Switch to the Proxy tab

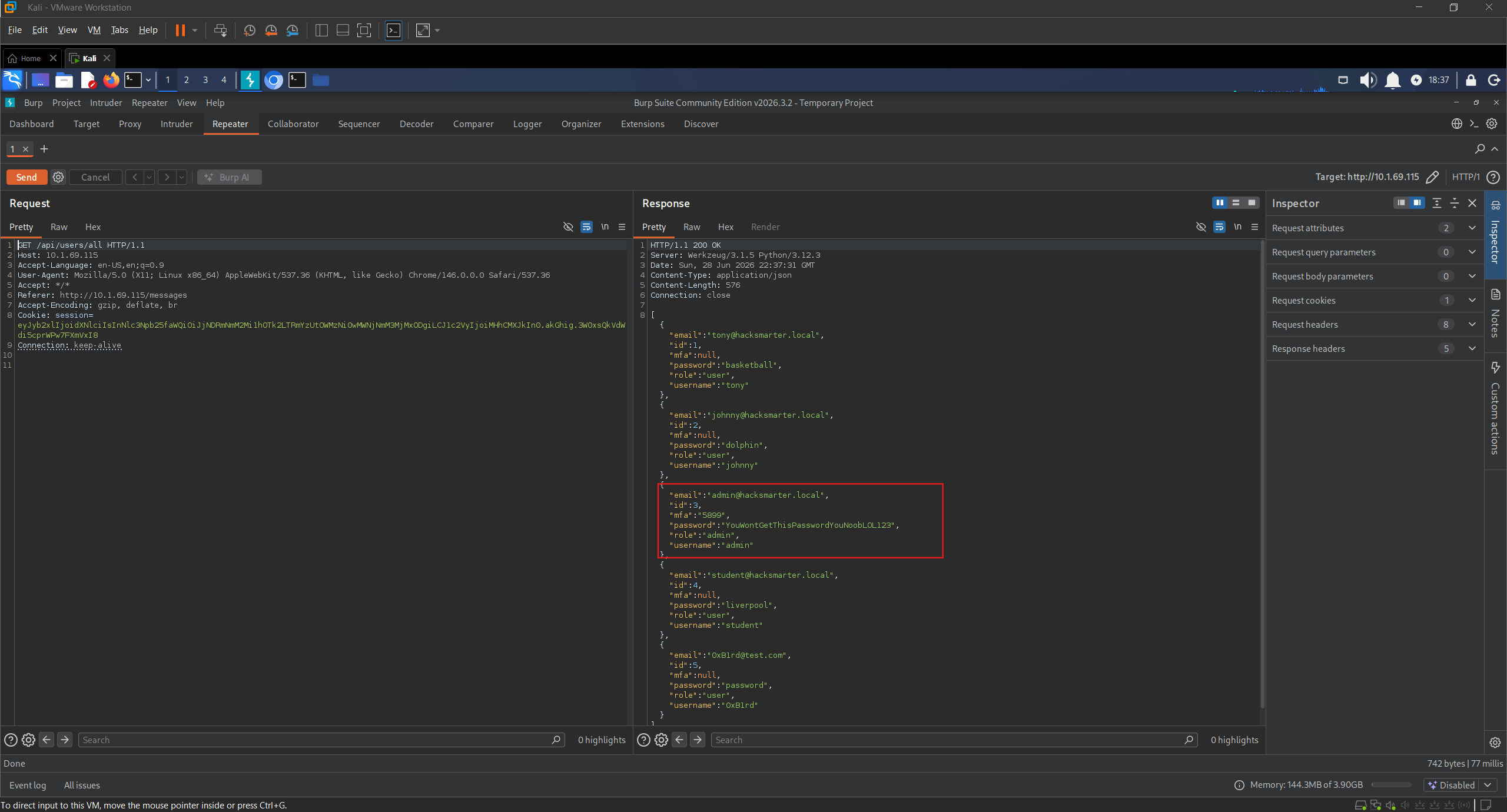point(130,124)
